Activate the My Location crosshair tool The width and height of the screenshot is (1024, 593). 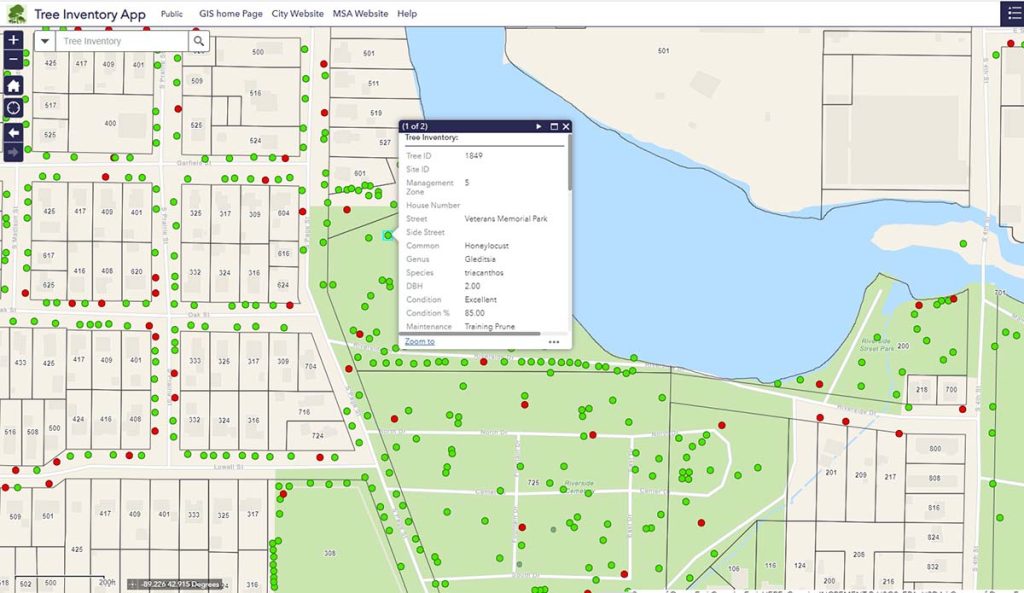point(13,109)
